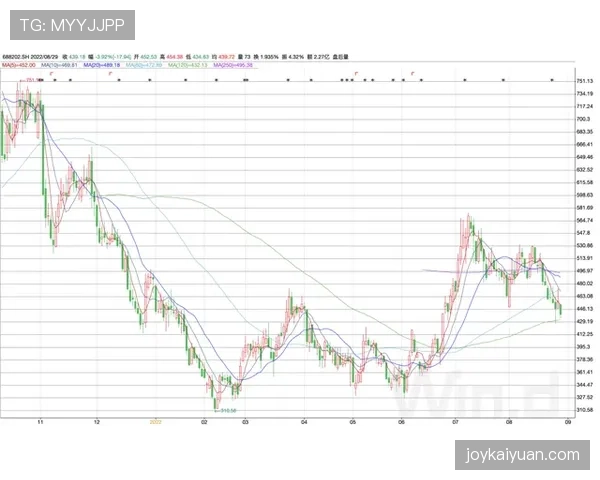The width and height of the screenshot is (600, 480).
Task: Click price axis label 615.58
Action: [x=584, y=182]
